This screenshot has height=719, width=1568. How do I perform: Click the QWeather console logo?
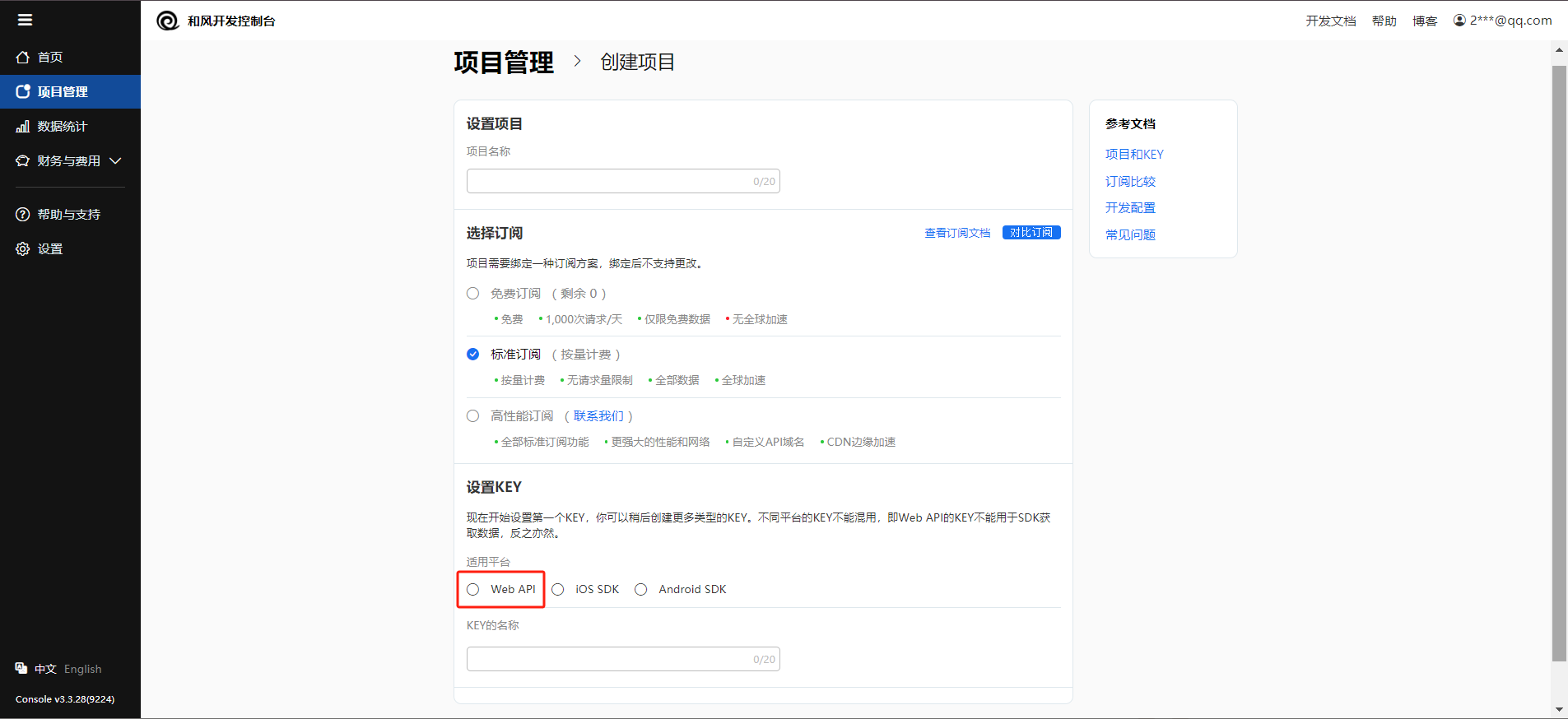(x=168, y=21)
